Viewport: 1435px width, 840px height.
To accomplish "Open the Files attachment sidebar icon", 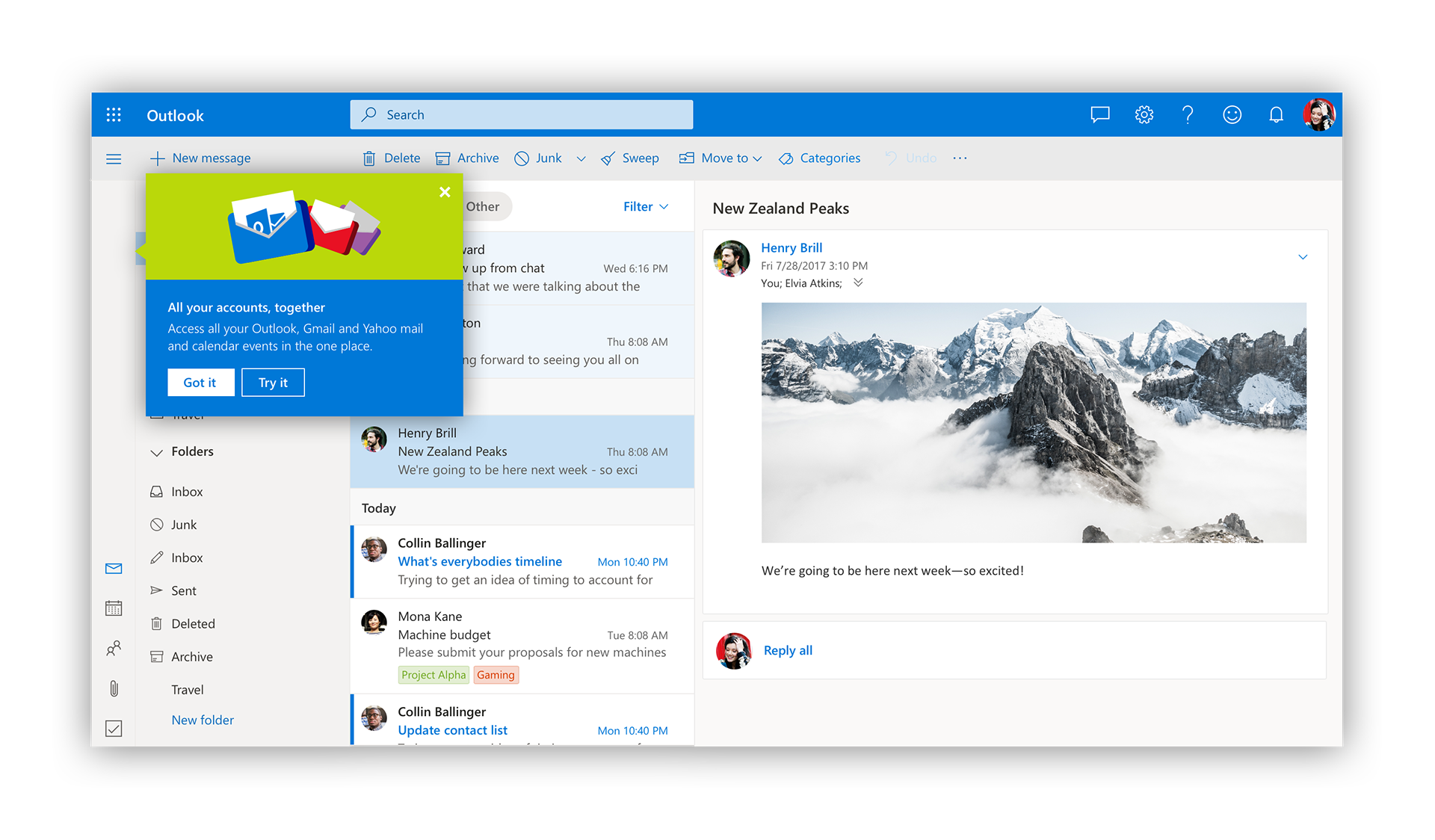I will [x=114, y=688].
